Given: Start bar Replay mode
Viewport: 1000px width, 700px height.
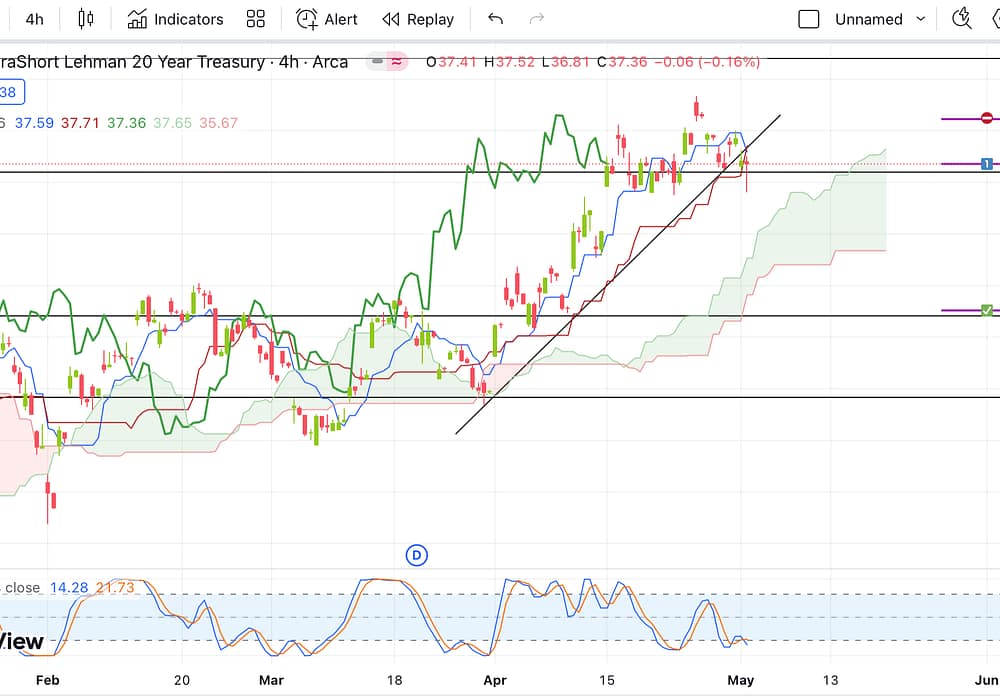Looking at the screenshot, I should 418,19.
